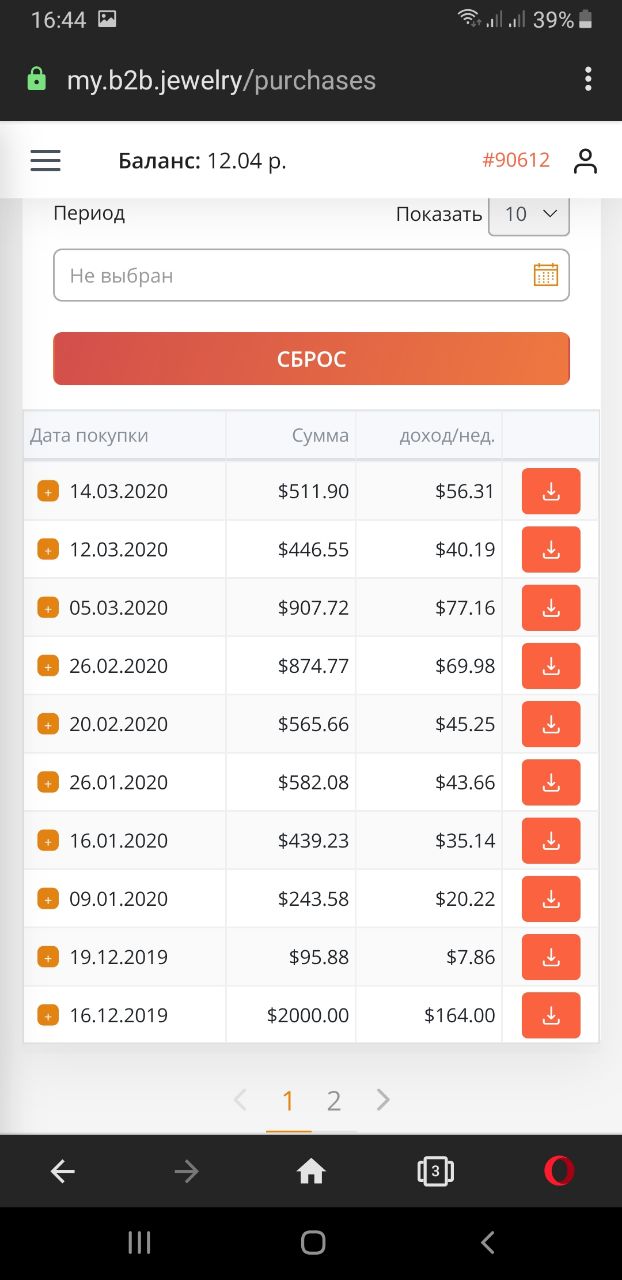Viewport: 622px width, 1280px height.
Task: Open the browser tabs switcher
Action: pyautogui.click(x=435, y=1171)
